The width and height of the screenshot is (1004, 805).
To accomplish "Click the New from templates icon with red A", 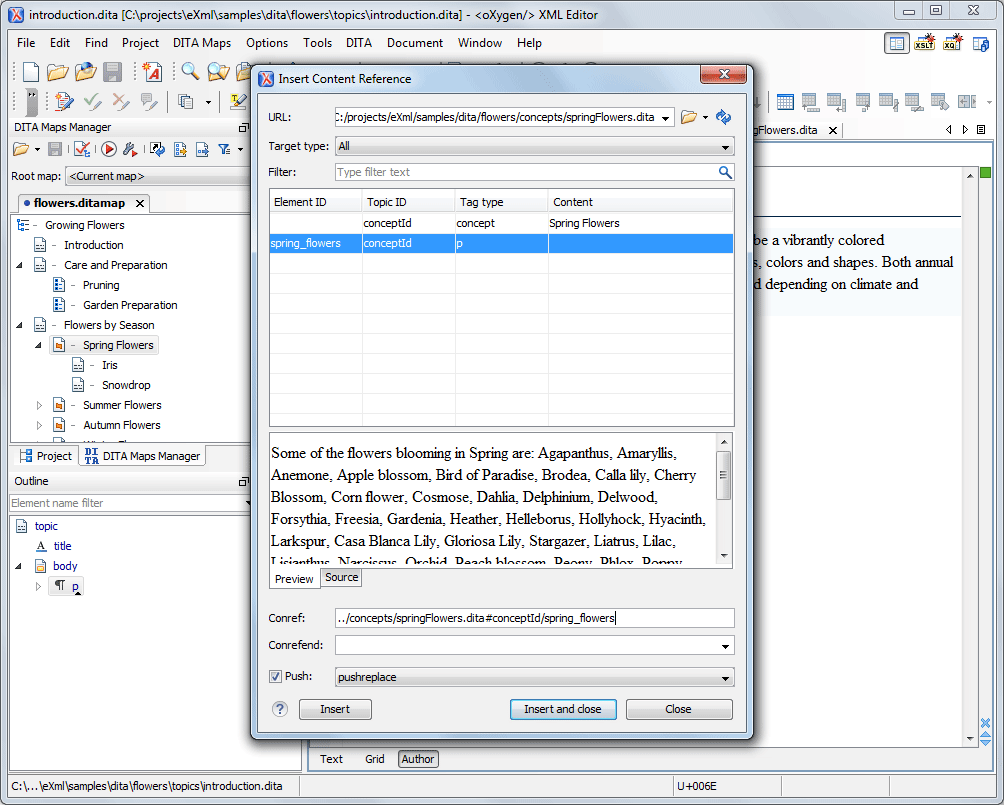I will [152, 71].
